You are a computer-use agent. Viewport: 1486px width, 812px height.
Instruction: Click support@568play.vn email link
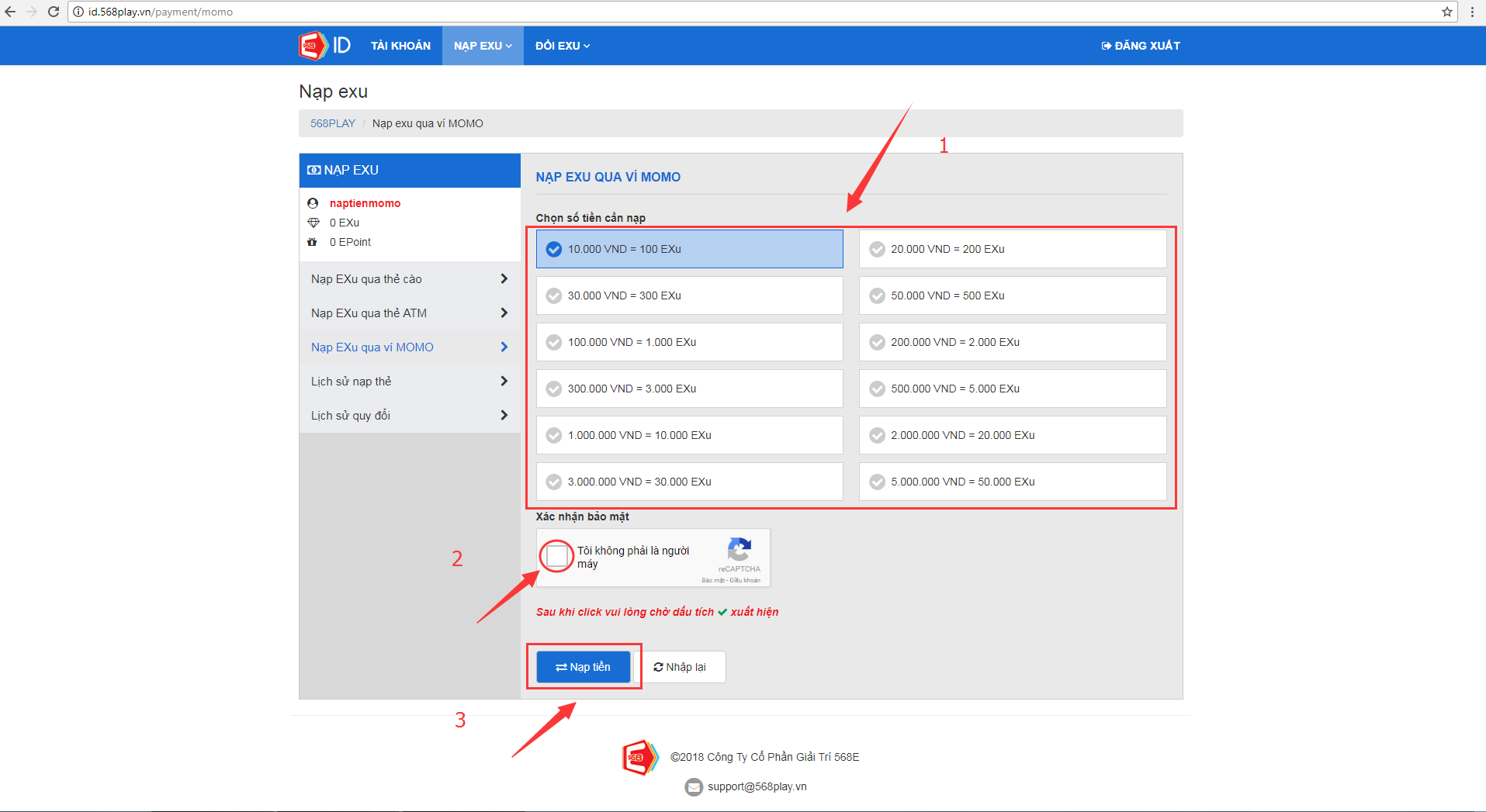click(x=757, y=786)
